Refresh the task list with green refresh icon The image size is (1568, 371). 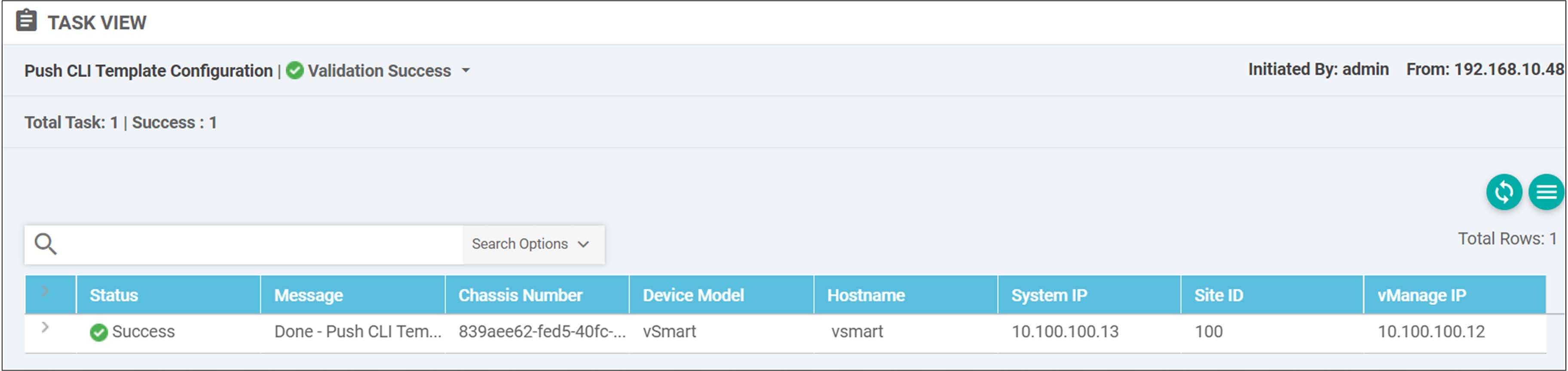(1504, 192)
